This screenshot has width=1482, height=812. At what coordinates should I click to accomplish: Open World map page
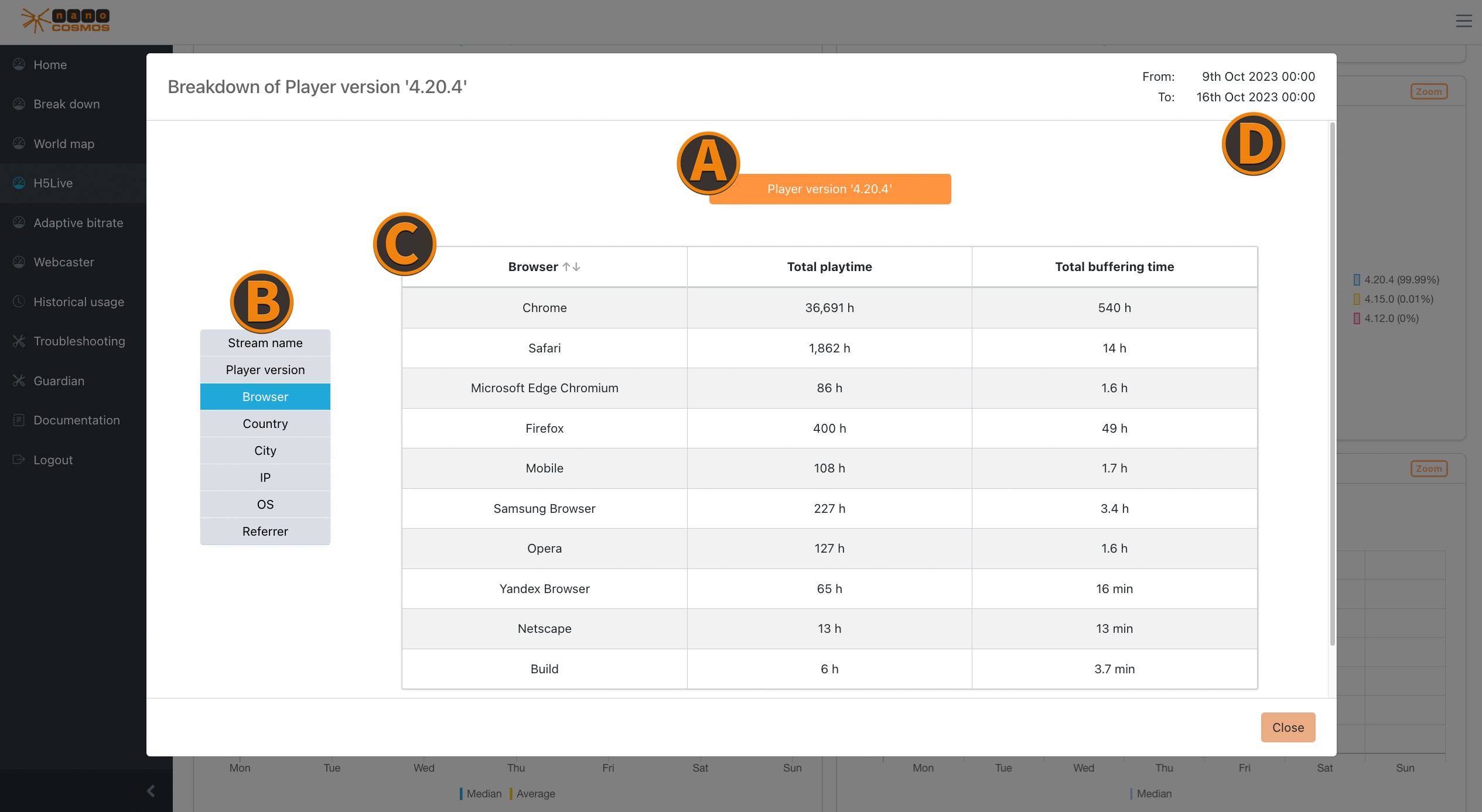point(64,143)
